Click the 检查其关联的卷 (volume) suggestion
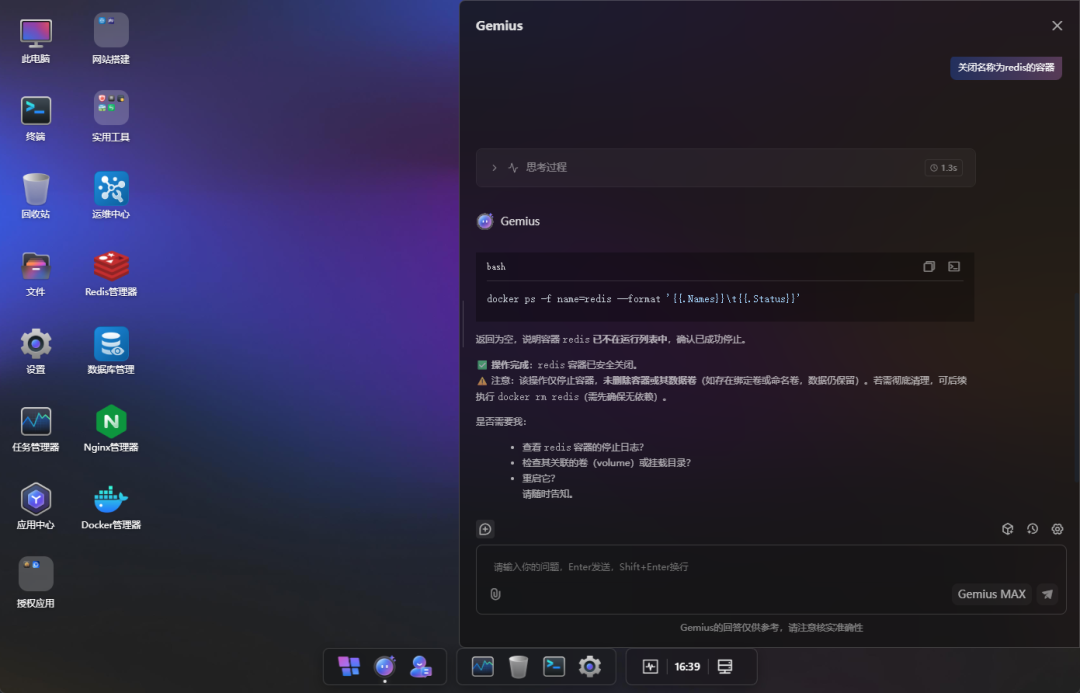This screenshot has height=693, width=1080. coord(606,463)
